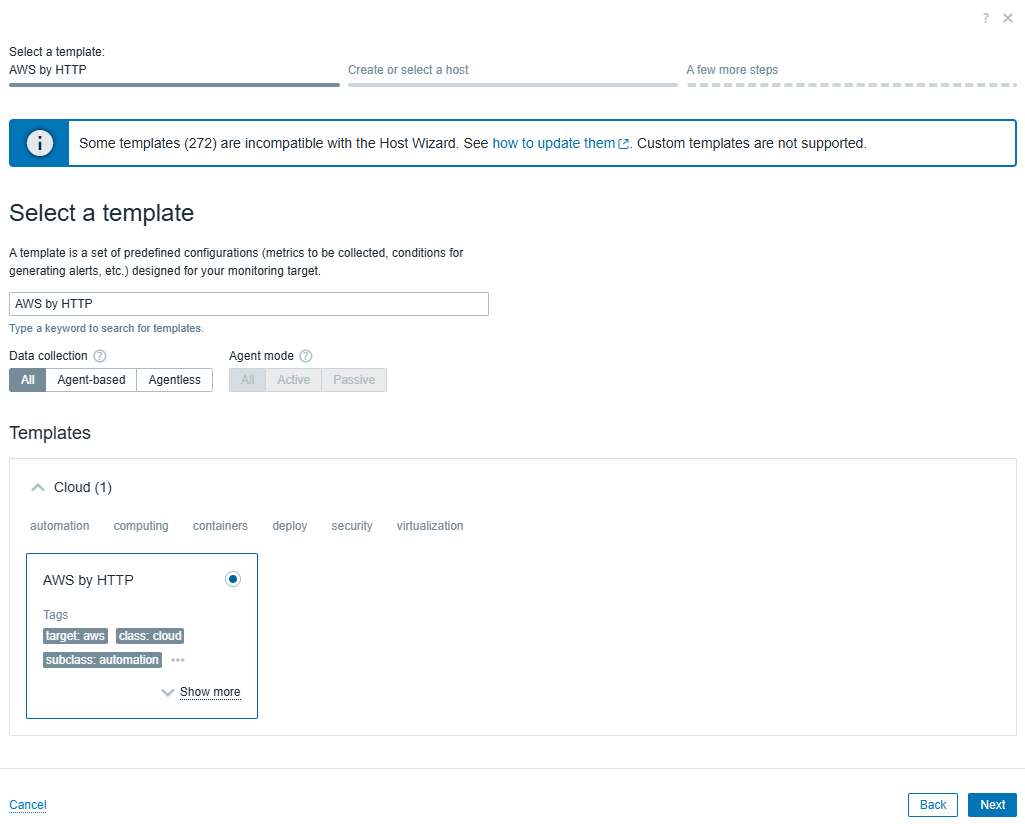Show more tags via ellipsis icon
Image resolution: width=1025 pixels, height=824 pixels.
pyautogui.click(x=178, y=660)
